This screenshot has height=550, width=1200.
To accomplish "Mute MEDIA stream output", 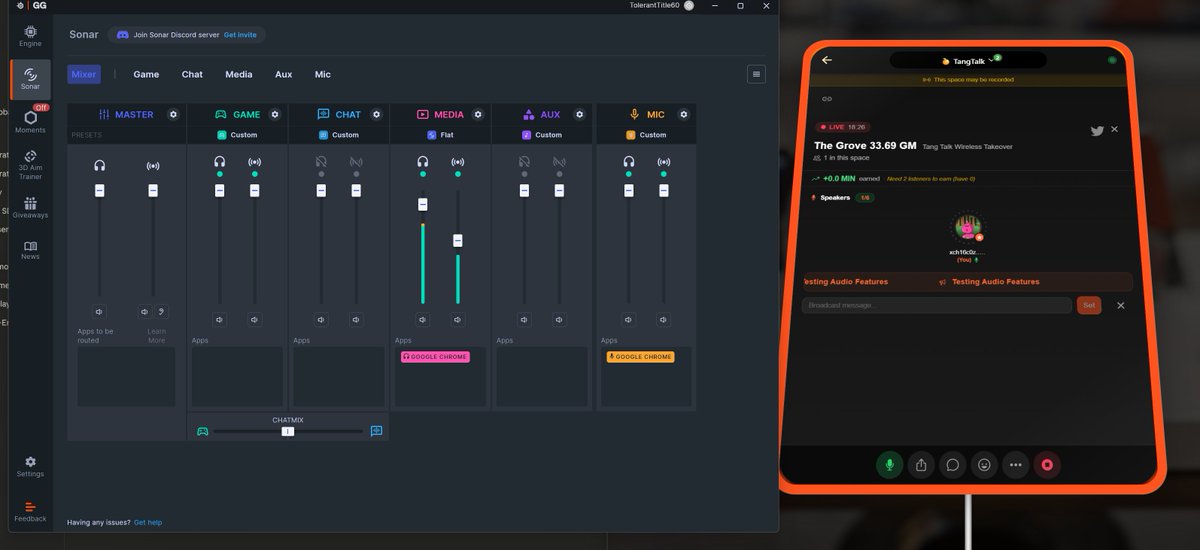I will coord(458,320).
